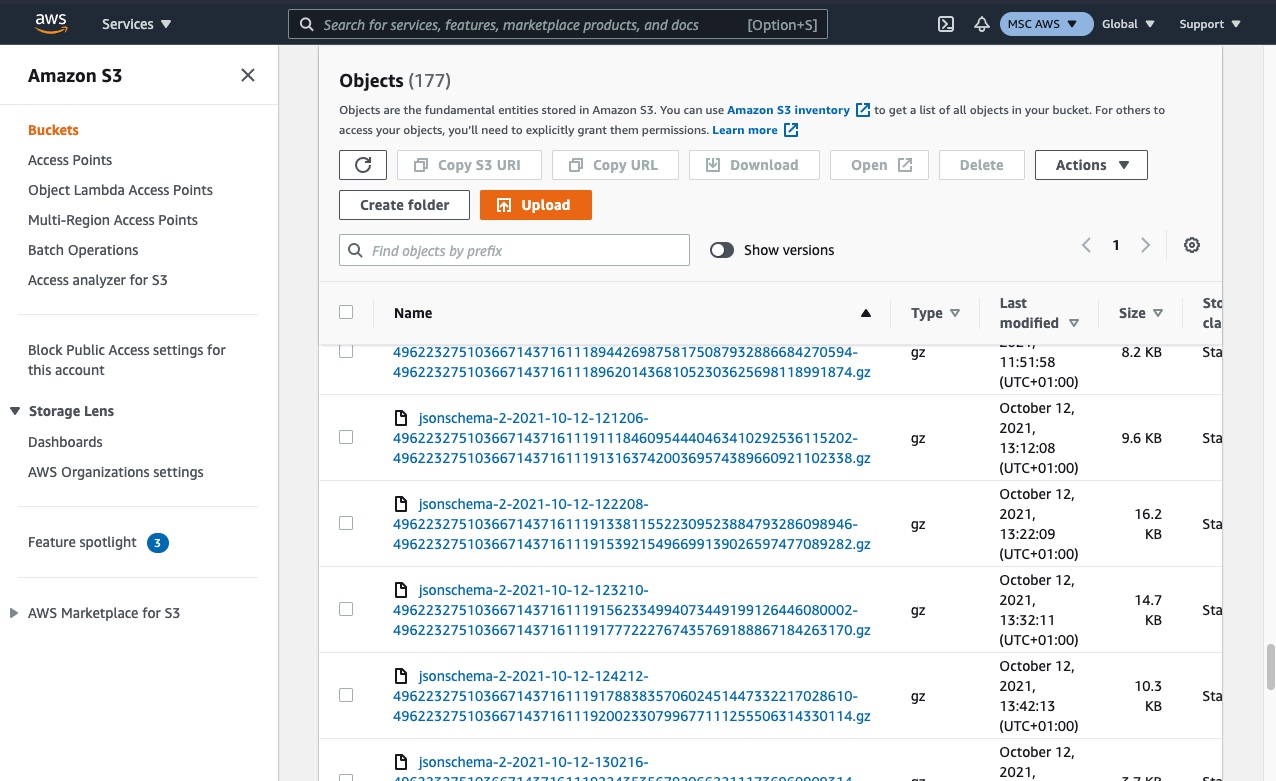This screenshot has width=1276, height=781.
Task: Go to previous page arrow
Action: click(1086, 245)
